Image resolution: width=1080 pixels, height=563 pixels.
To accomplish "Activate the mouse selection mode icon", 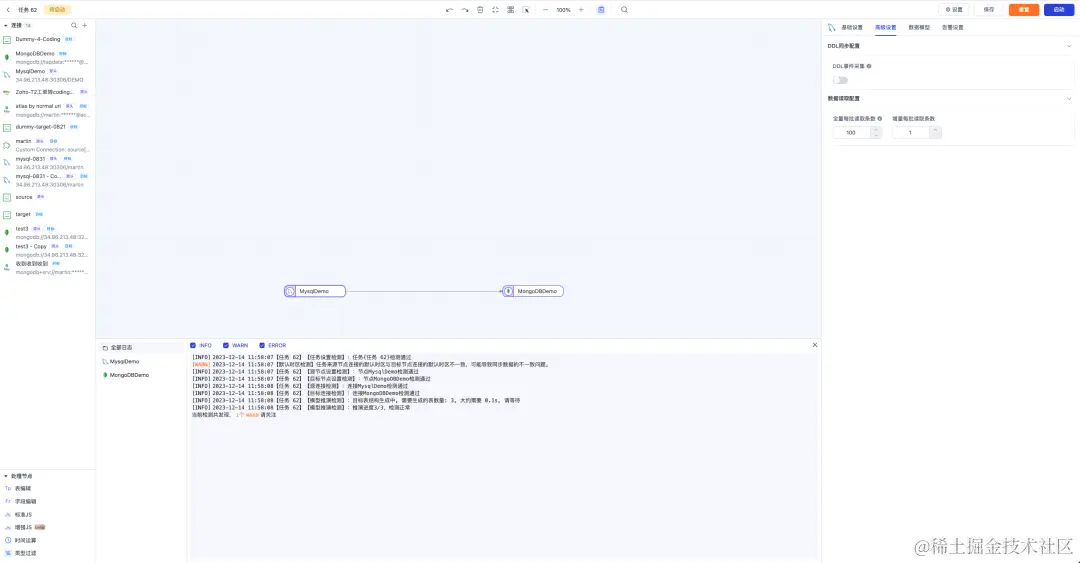I will tap(526, 10).
